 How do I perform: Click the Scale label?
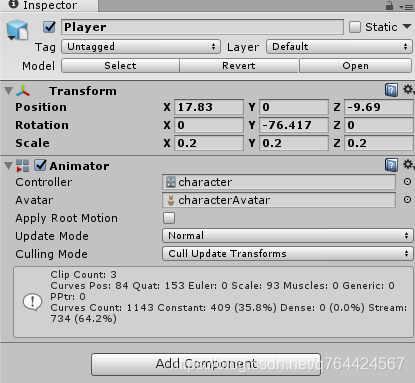click(x=32, y=143)
